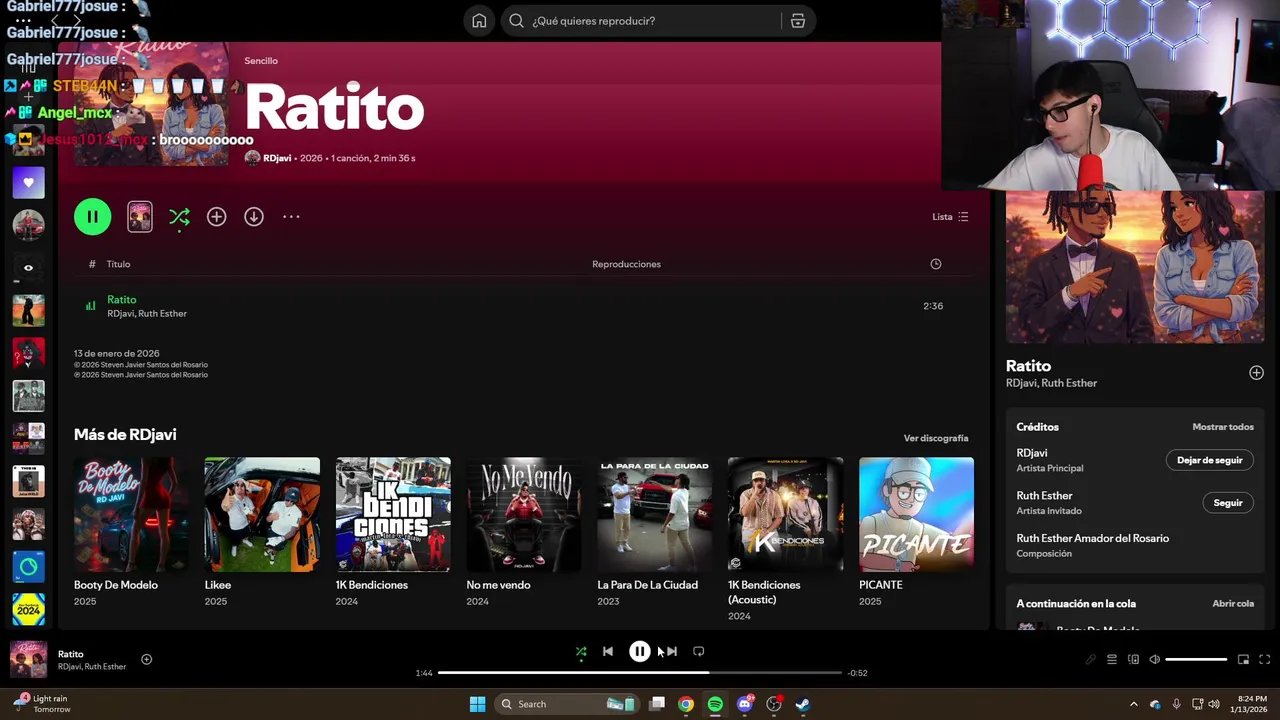Viewport: 1280px width, 720px height.
Task: Open Chrome from the taskbar
Action: (685, 704)
